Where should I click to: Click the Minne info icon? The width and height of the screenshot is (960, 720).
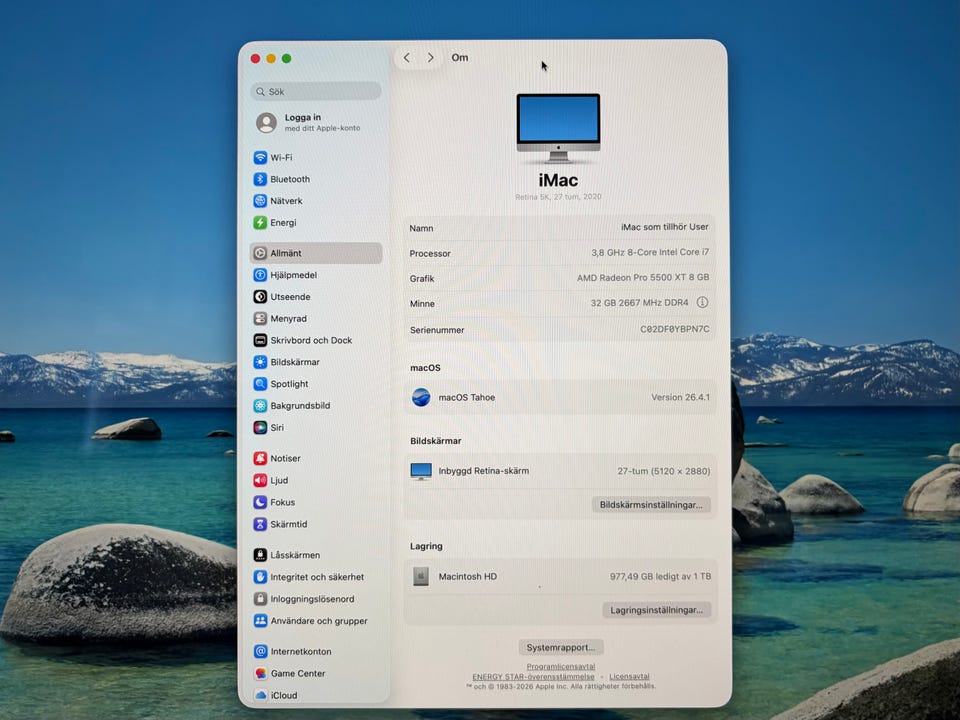tap(702, 303)
